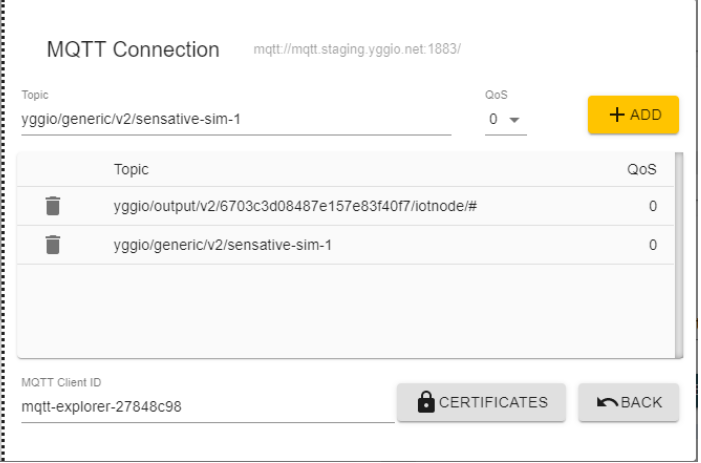Select the QoS value field showing 0

(x=494, y=120)
